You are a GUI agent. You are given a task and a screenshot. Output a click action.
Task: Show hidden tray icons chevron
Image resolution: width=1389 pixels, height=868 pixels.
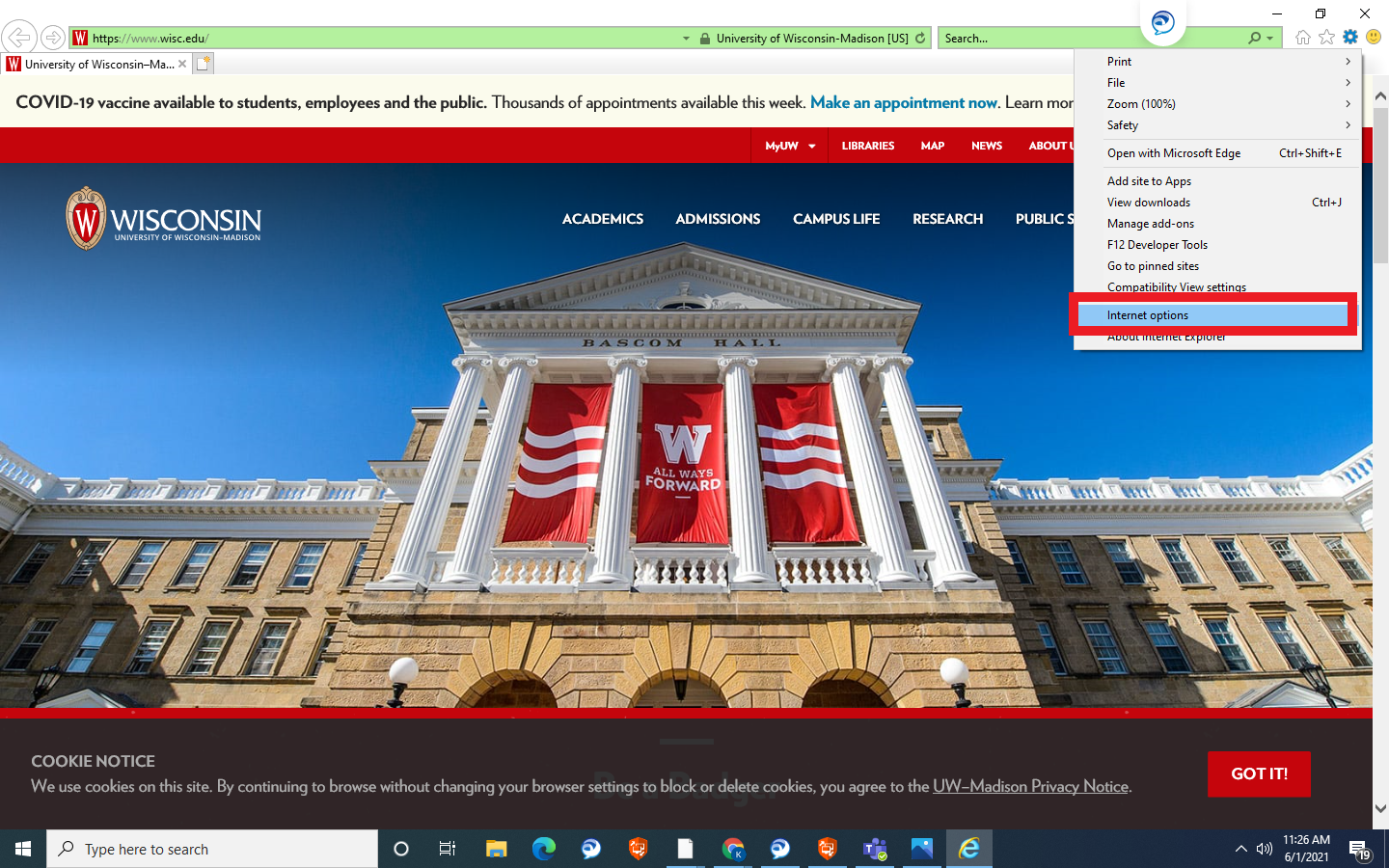[1240, 849]
